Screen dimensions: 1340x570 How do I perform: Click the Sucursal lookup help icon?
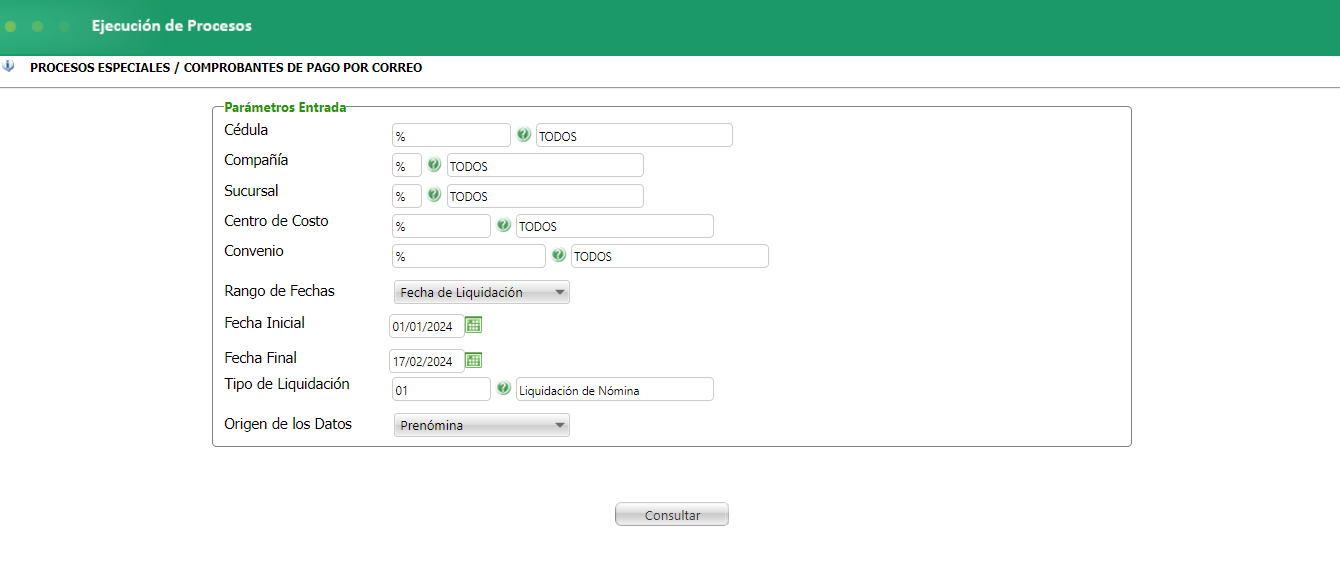434,195
